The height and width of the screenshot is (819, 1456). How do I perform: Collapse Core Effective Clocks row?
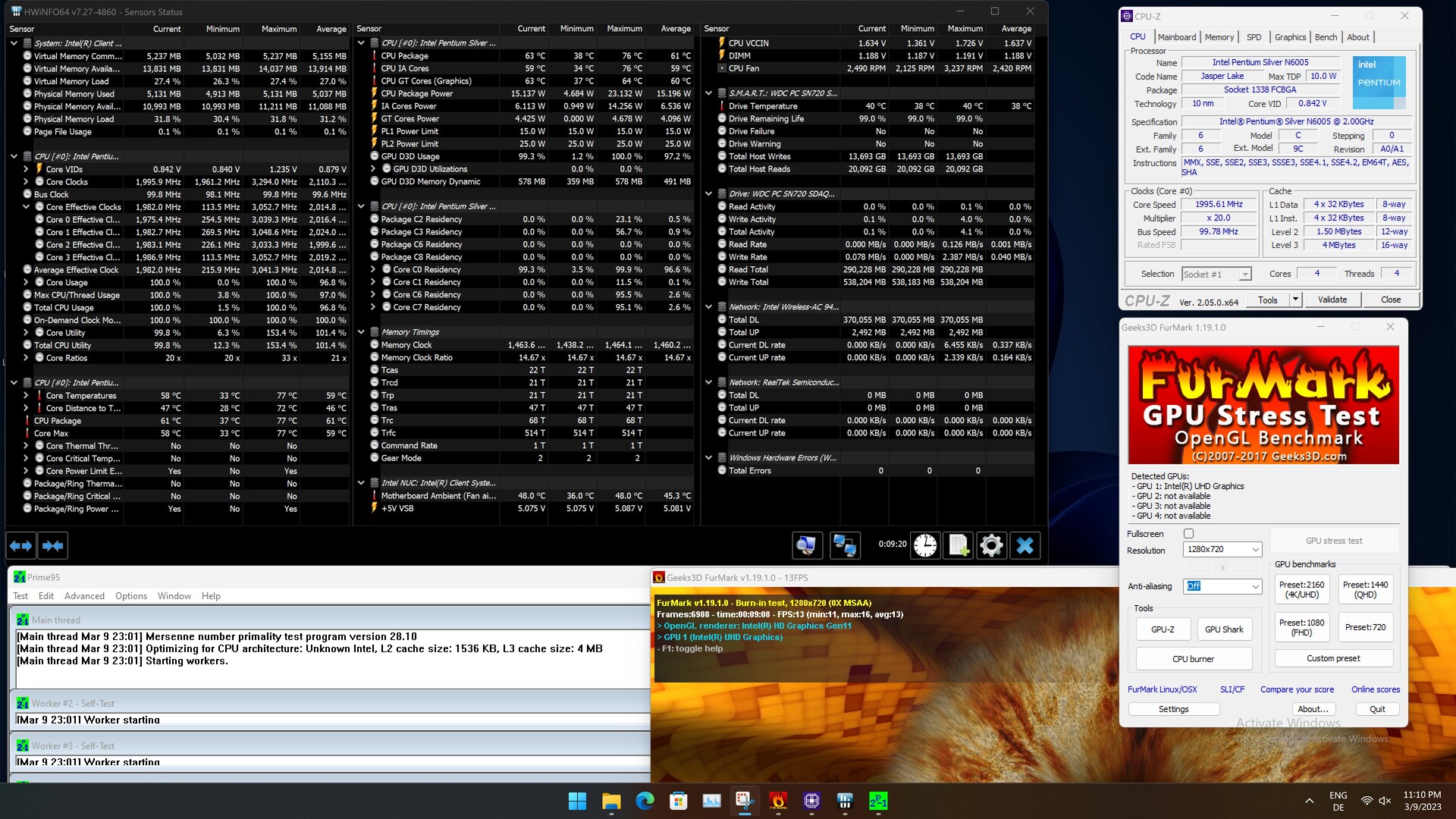point(26,207)
